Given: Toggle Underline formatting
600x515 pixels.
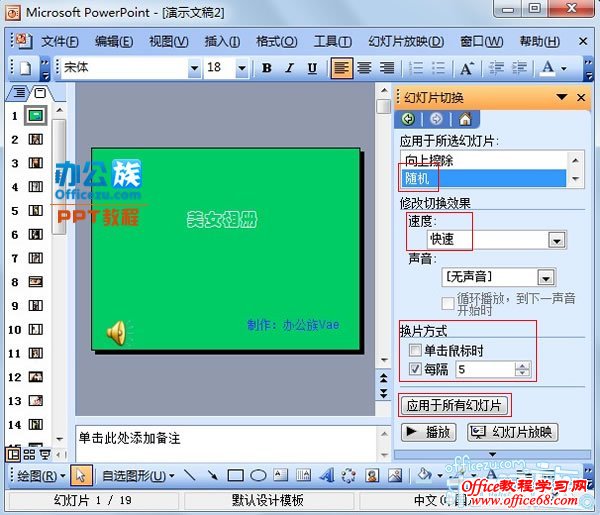Looking at the screenshot, I should (312, 68).
